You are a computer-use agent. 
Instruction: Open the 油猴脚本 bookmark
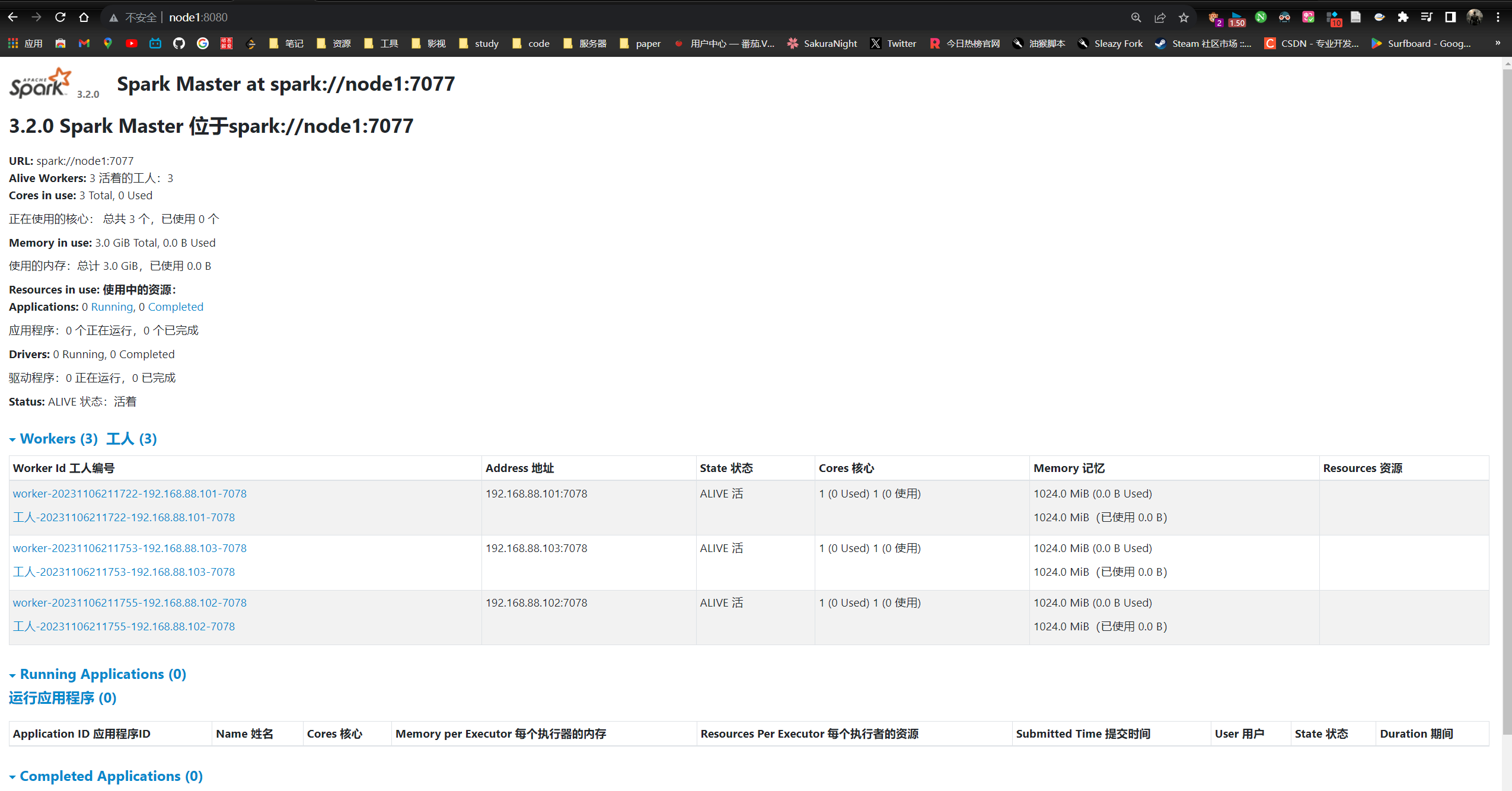[x=1039, y=43]
